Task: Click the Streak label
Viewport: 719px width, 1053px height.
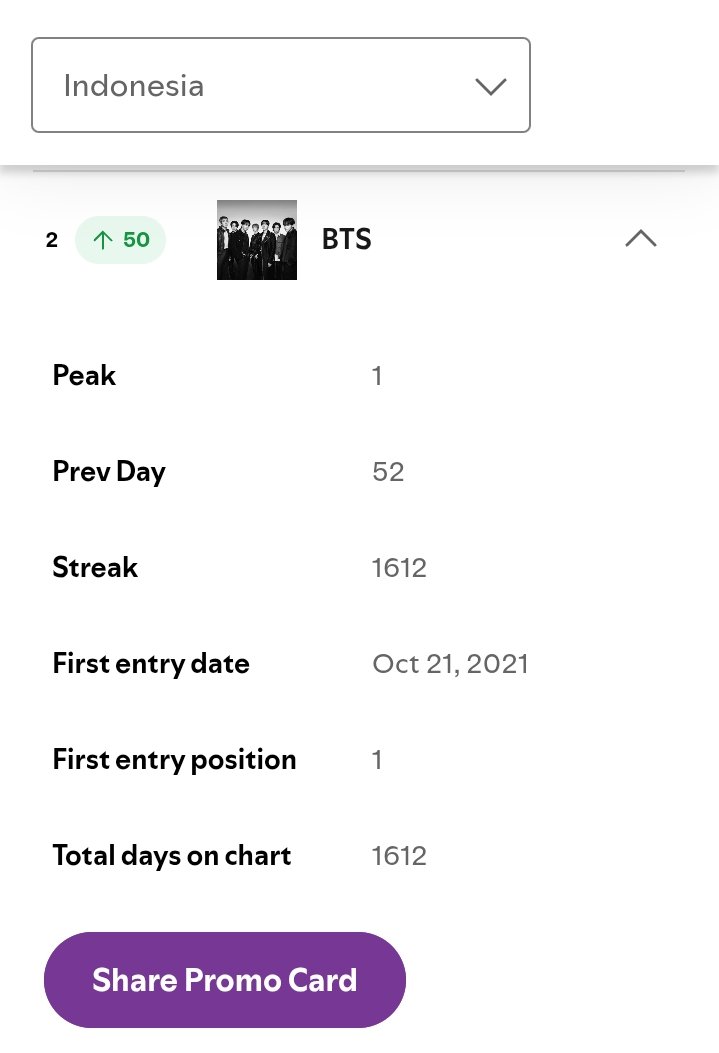Action: click(95, 567)
